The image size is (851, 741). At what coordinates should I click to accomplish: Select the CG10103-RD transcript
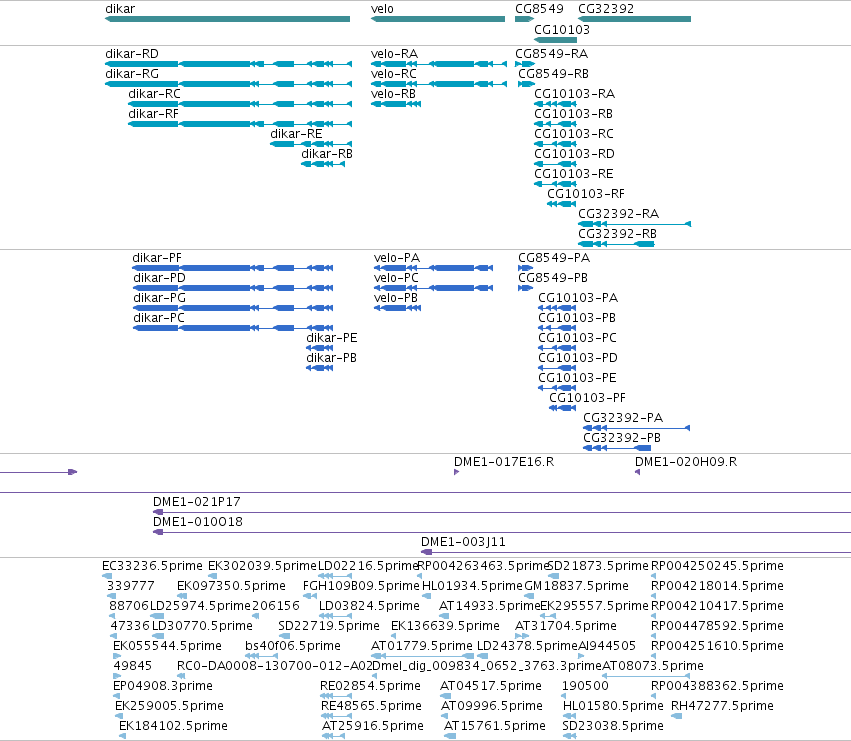pos(555,164)
